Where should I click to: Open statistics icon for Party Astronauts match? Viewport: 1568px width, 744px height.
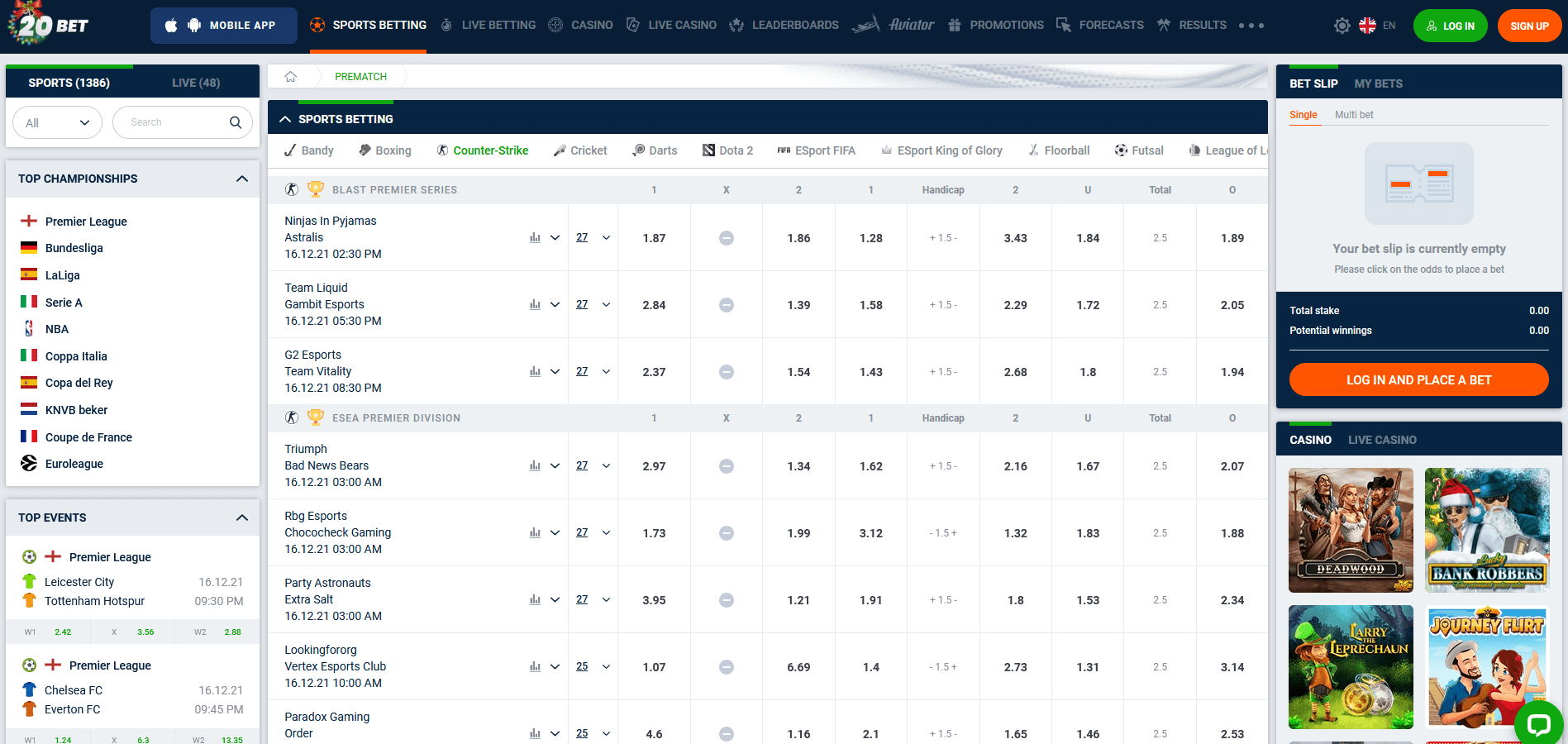click(x=535, y=600)
